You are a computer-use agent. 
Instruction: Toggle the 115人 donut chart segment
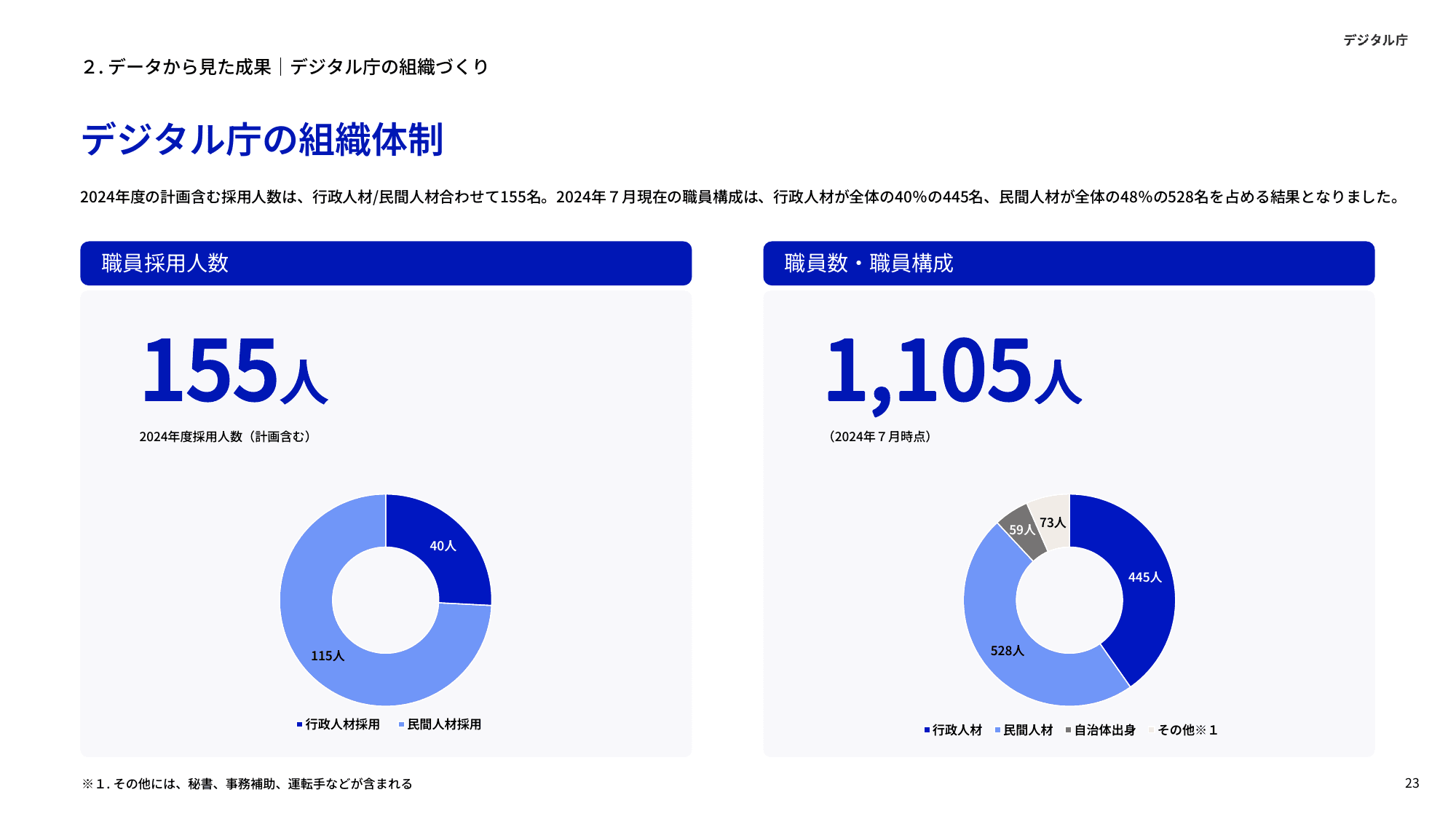coord(329,655)
